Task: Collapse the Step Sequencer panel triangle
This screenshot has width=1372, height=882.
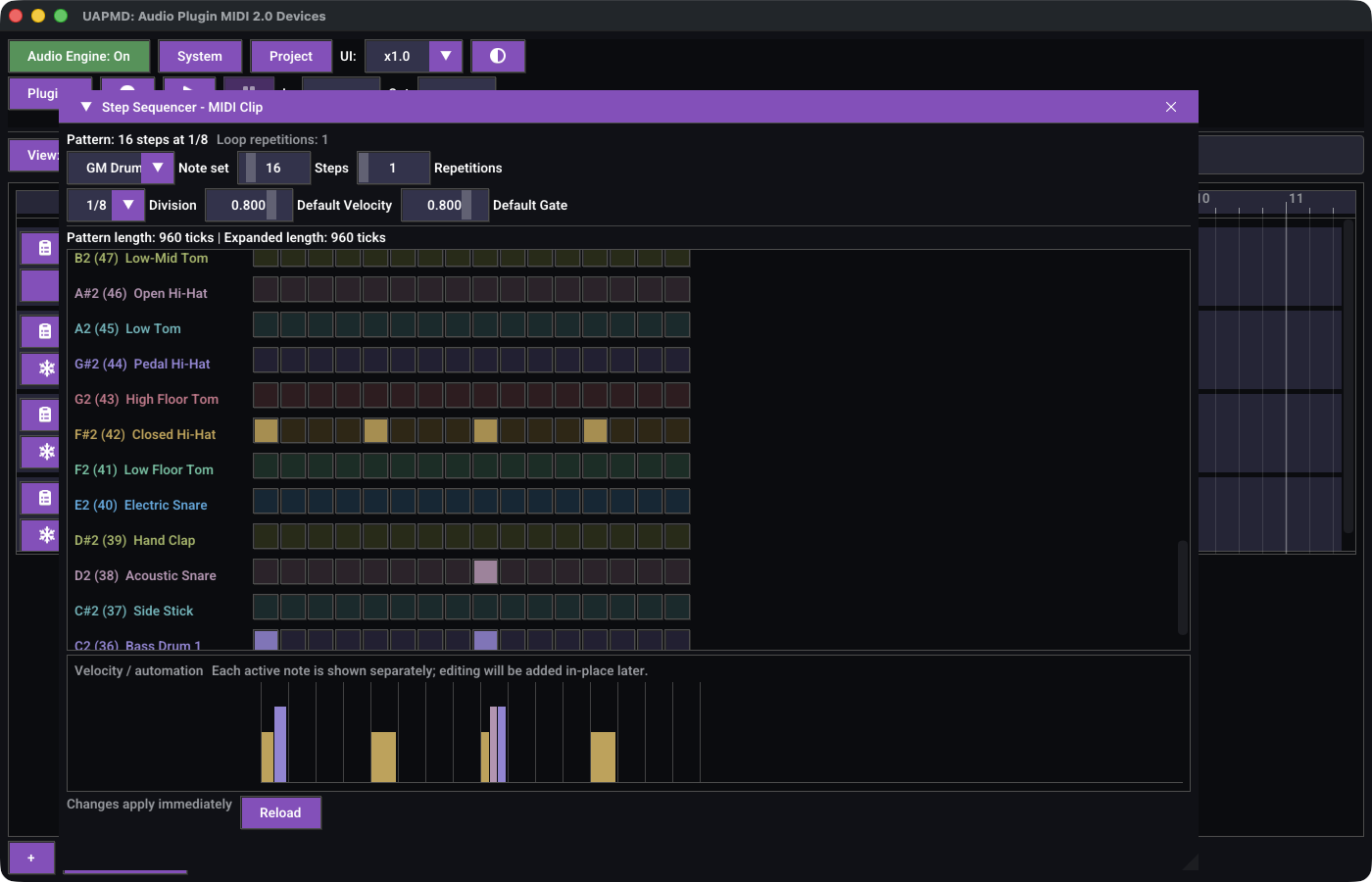Action: [86, 107]
